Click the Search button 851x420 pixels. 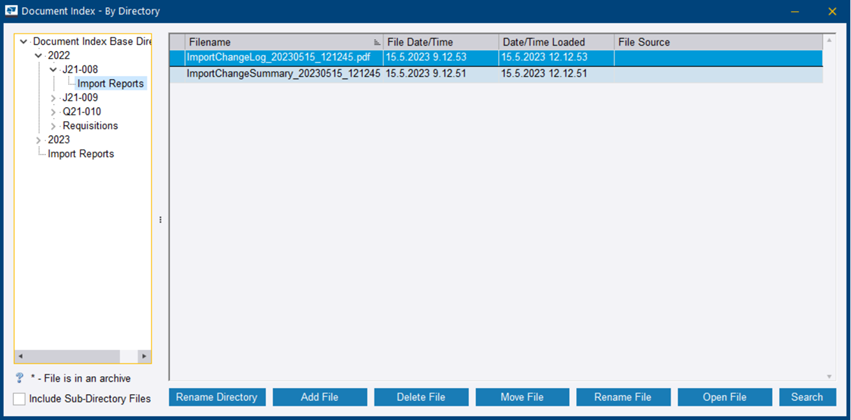point(807,397)
